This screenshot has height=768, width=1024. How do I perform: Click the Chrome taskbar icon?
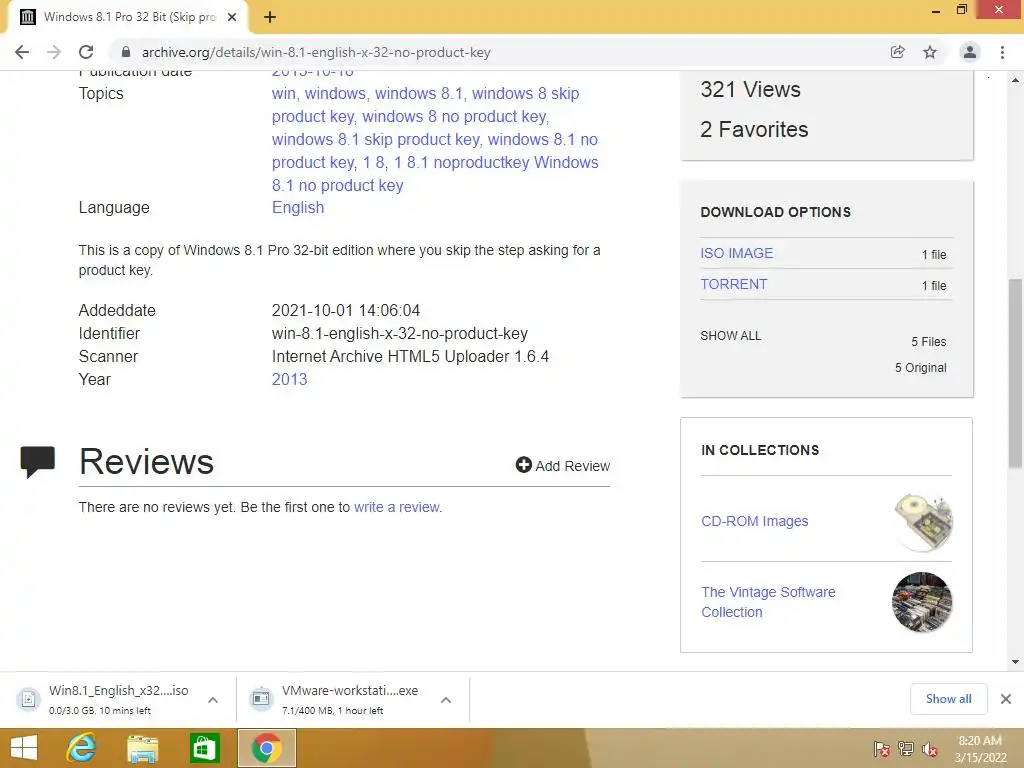point(266,748)
